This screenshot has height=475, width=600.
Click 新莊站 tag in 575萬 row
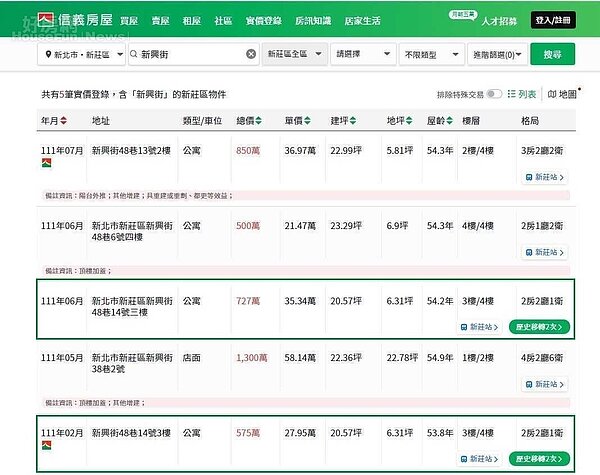pos(479,459)
